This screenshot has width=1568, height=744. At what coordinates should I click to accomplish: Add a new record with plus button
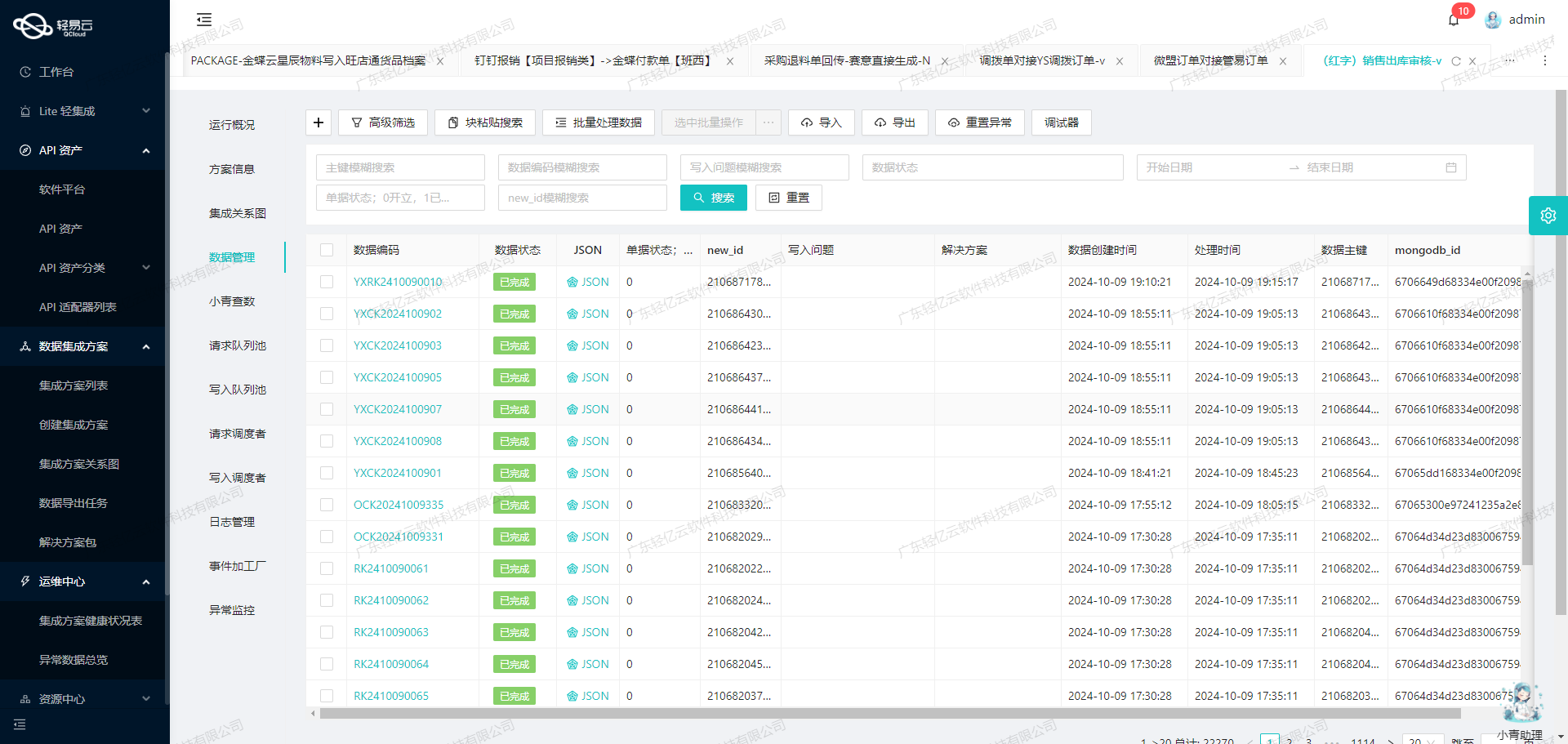click(318, 122)
